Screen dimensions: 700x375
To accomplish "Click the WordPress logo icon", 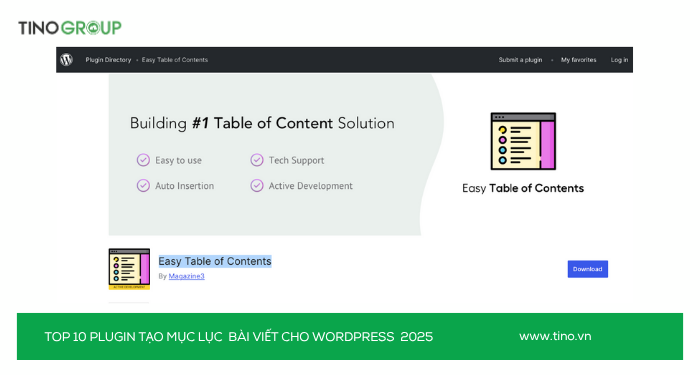I will 67,59.
